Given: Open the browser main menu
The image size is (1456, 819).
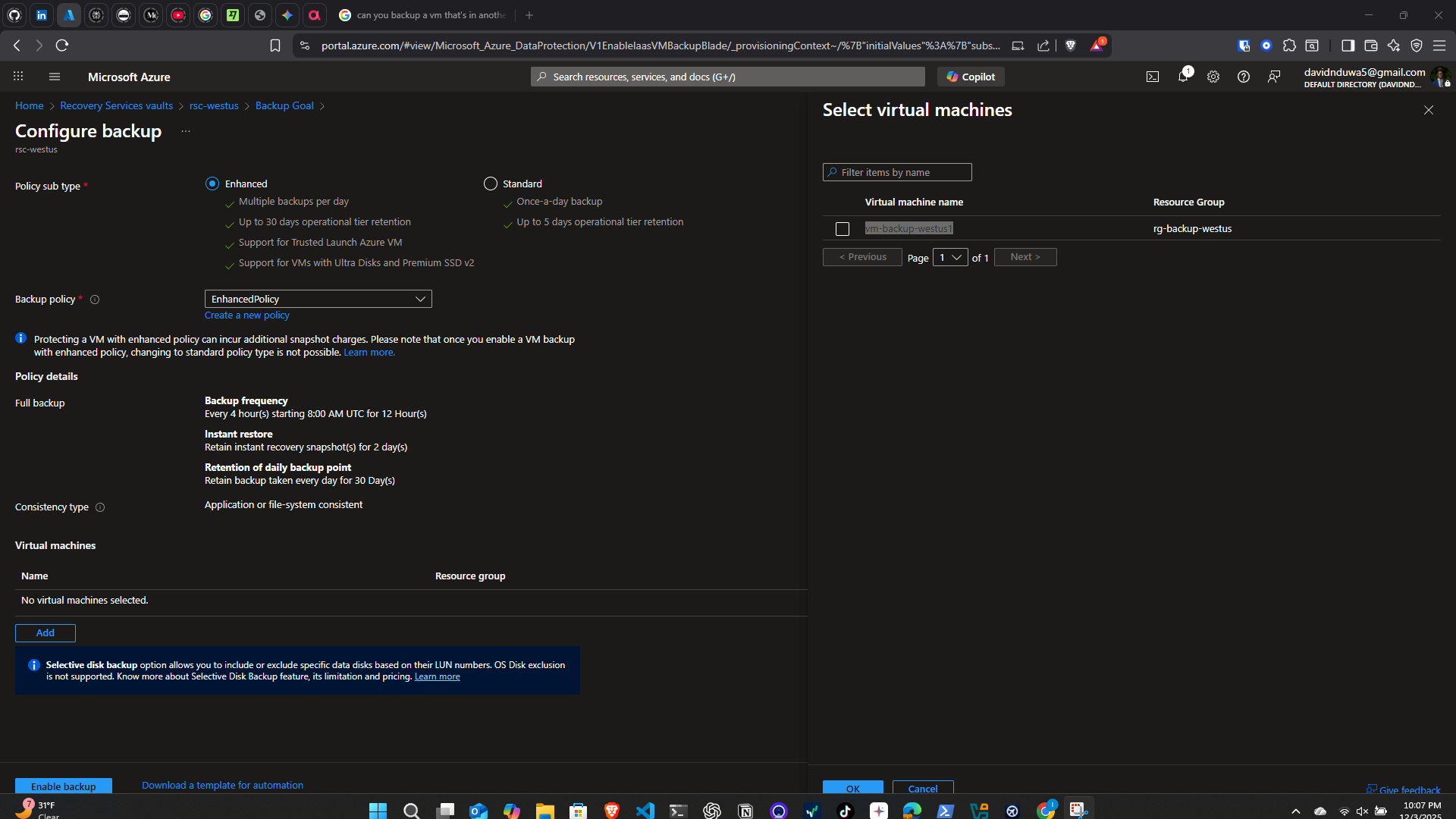Looking at the screenshot, I should tap(1439, 45).
